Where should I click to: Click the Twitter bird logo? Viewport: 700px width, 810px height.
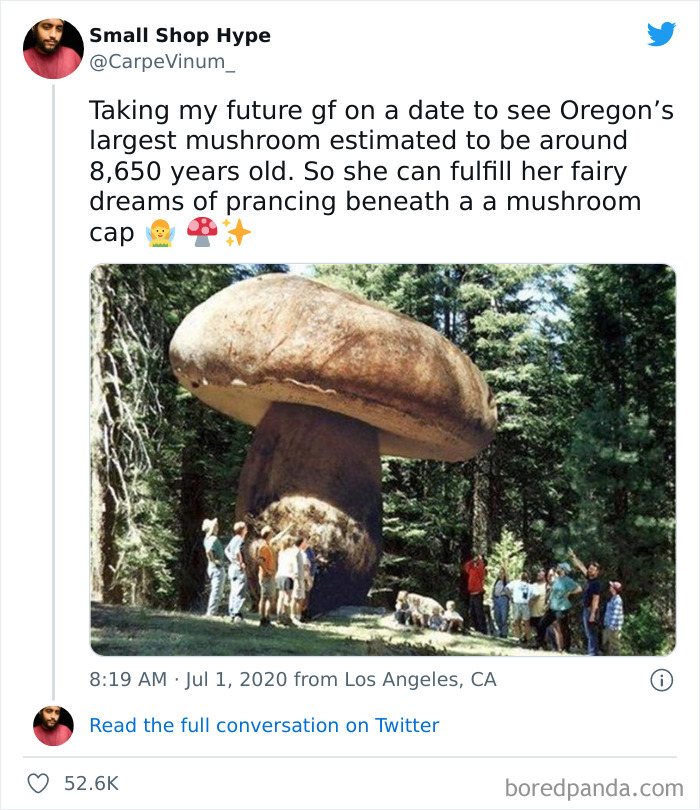[x=660, y=34]
